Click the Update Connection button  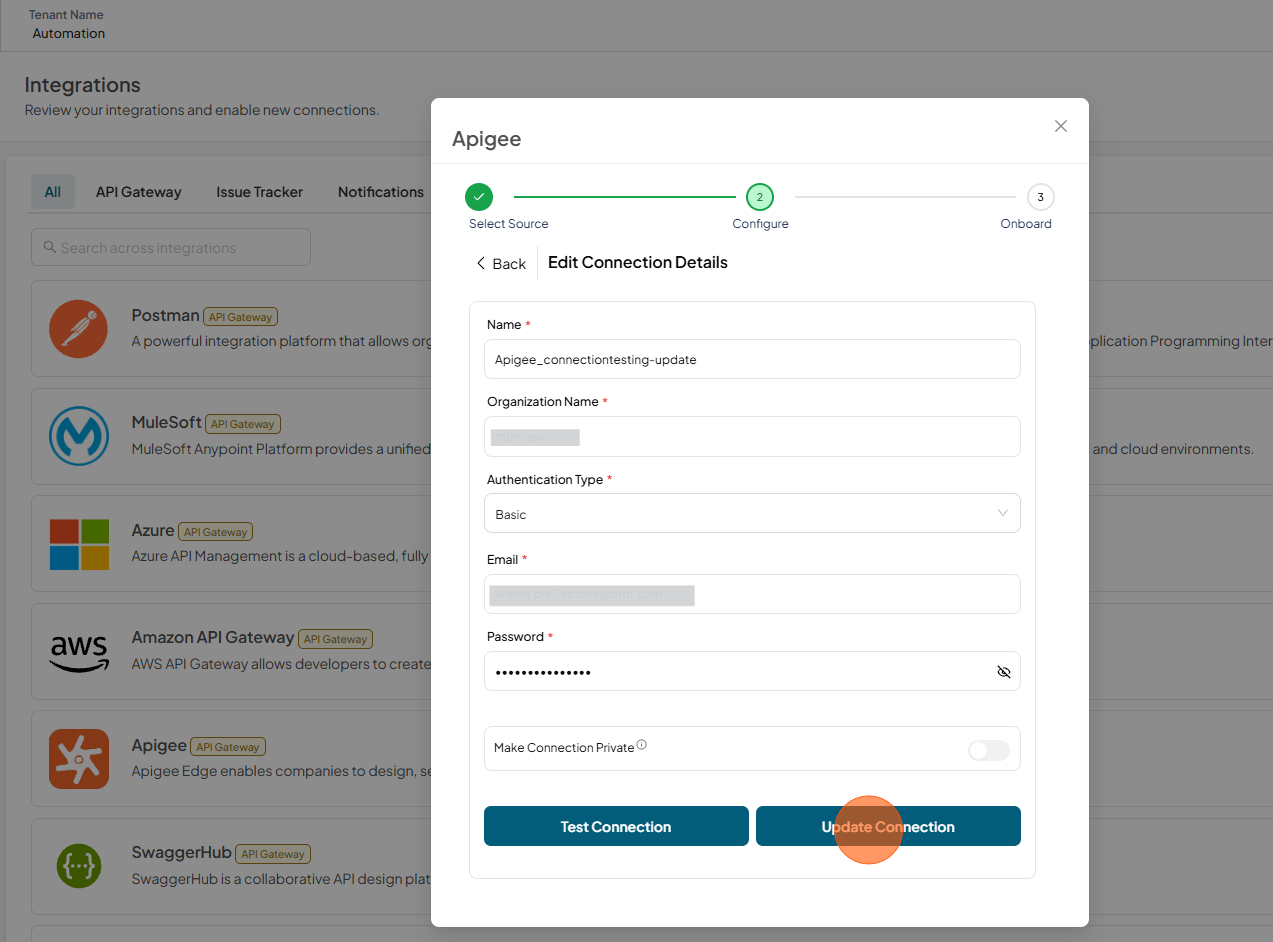(x=888, y=826)
